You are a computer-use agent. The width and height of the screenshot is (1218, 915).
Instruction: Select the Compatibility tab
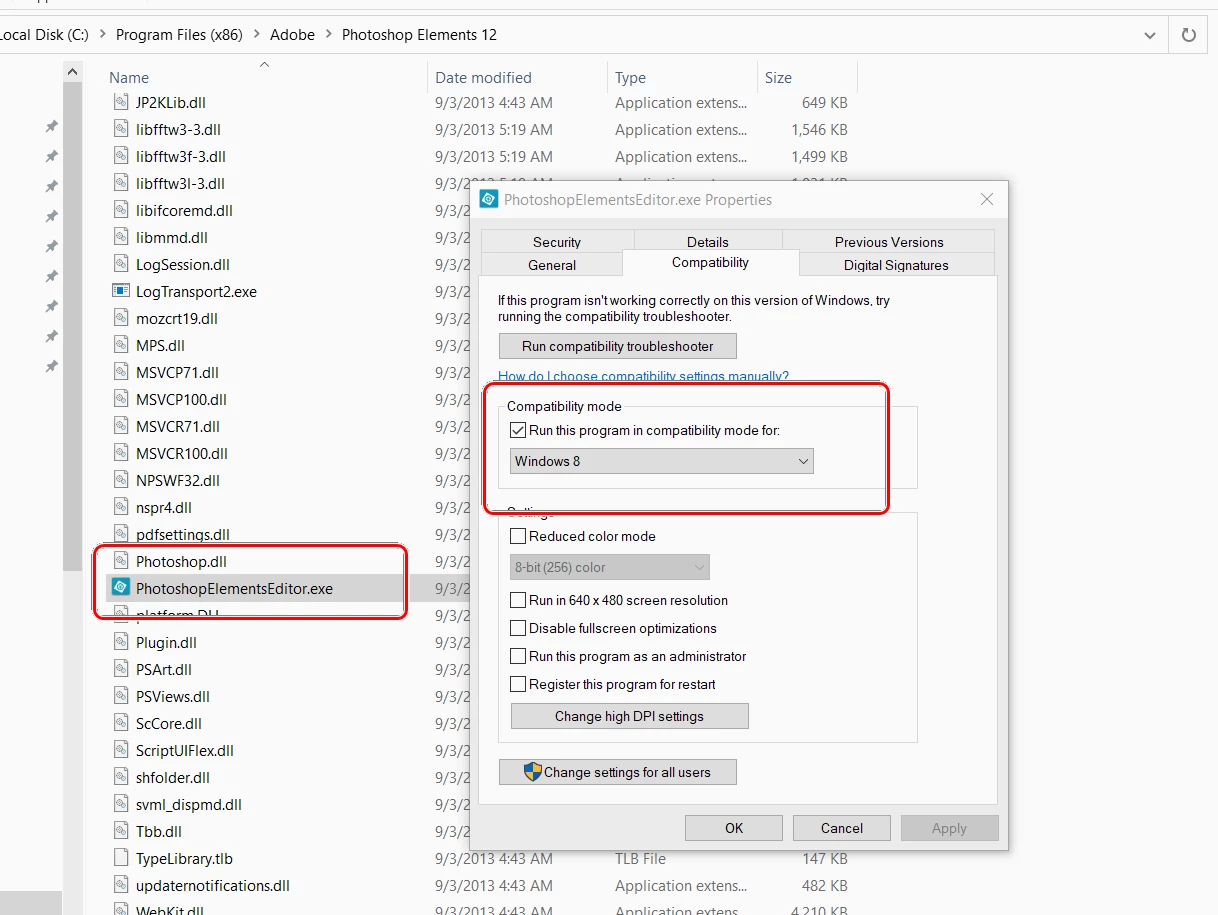pyautogui.click(x=710, y=262)
